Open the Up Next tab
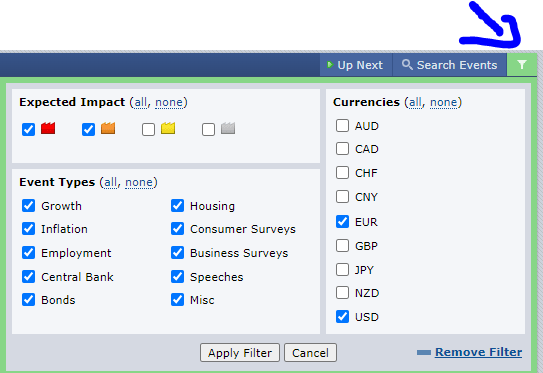Image resolution: width=543 pixels, height=373 pixels. click(x=356, y=65)
